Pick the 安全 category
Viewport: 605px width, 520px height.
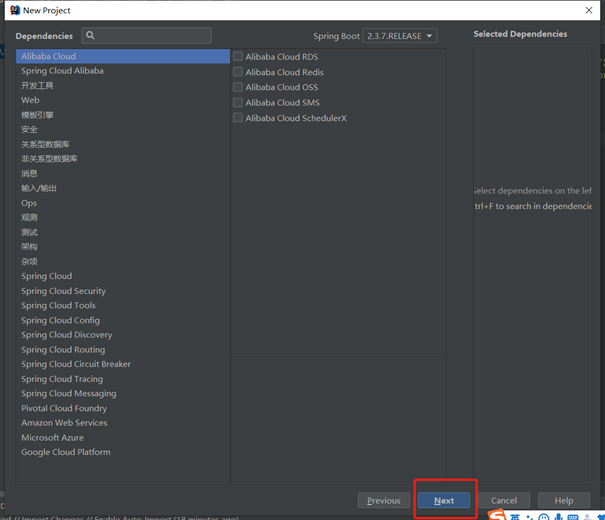(123, 130)
